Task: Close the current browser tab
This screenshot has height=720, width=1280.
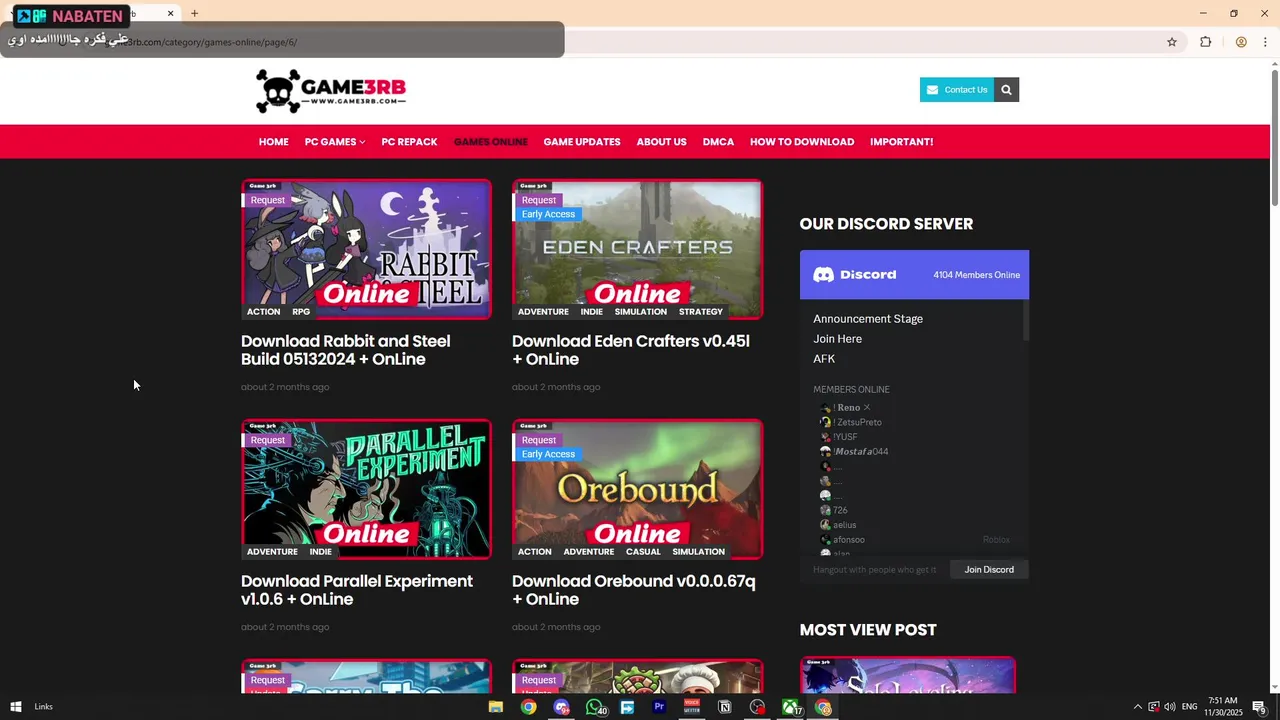Action: (x=170, y=13)
